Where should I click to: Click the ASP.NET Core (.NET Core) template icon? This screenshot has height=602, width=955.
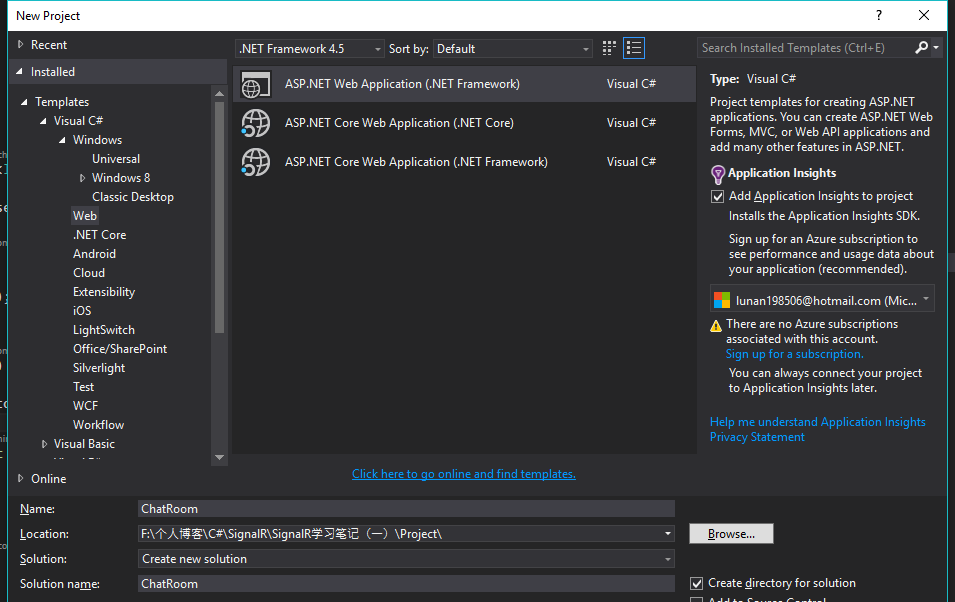point(256,123)
